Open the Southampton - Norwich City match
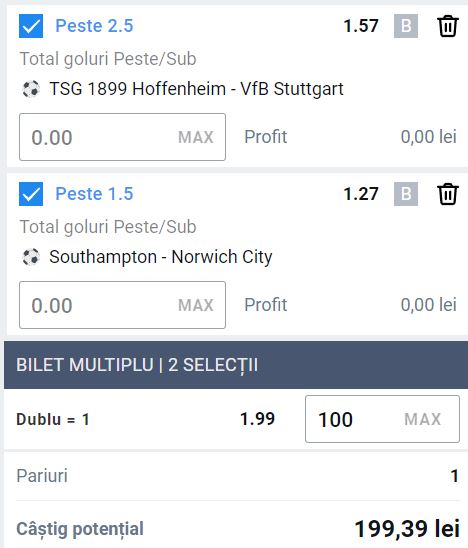468x548 pixels. [161, 257]
